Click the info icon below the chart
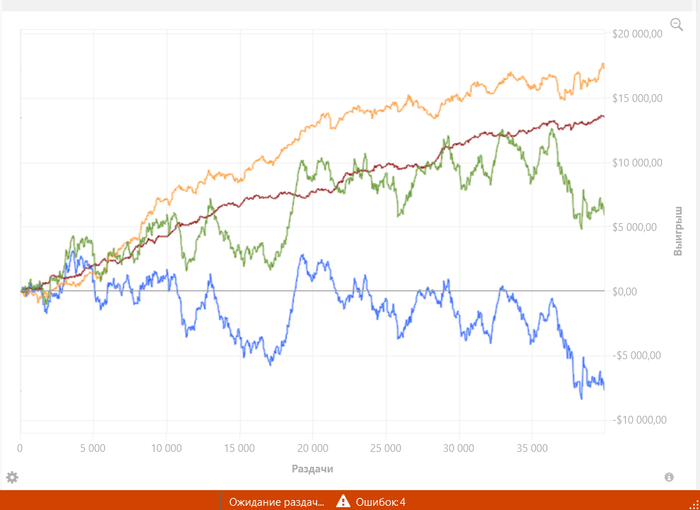The image size is (700, 510). click(669, 477)
